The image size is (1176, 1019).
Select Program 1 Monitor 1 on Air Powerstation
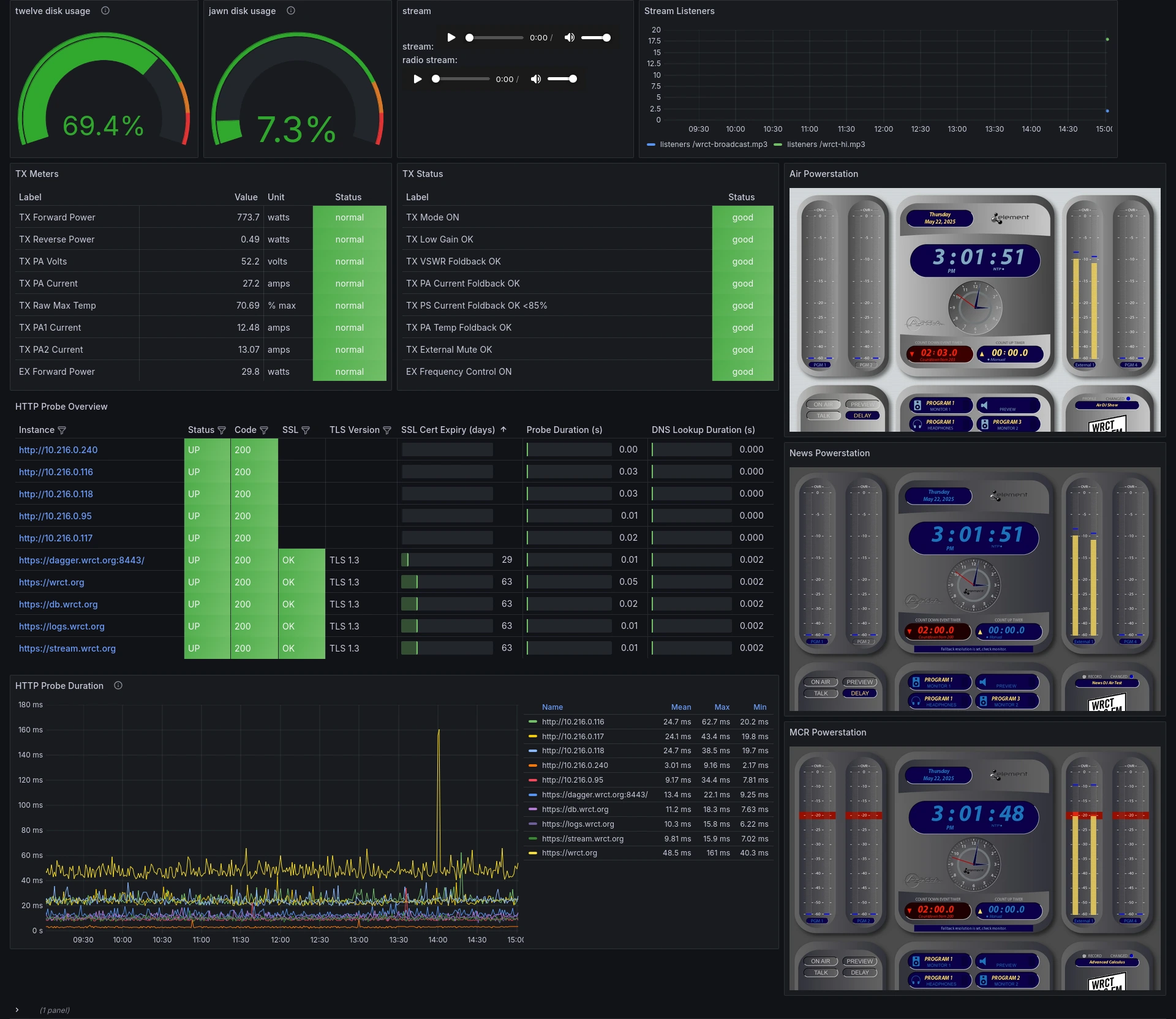click(x=940, y=405)
